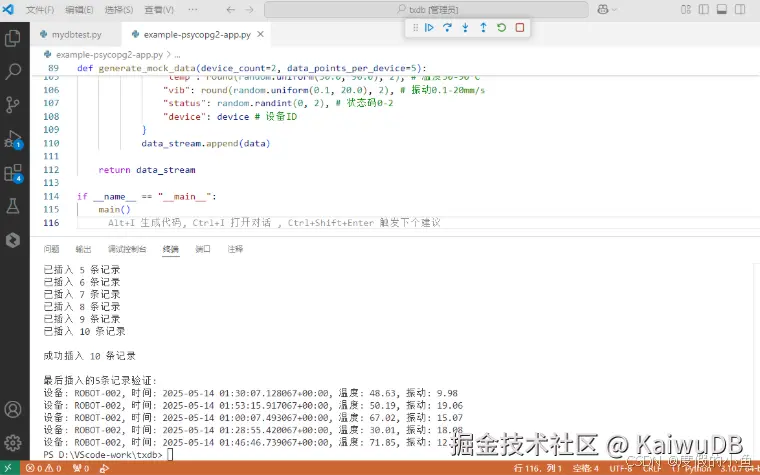
Task: Close the example-psycopg2-app.py tab
Action: click(260, 34)
